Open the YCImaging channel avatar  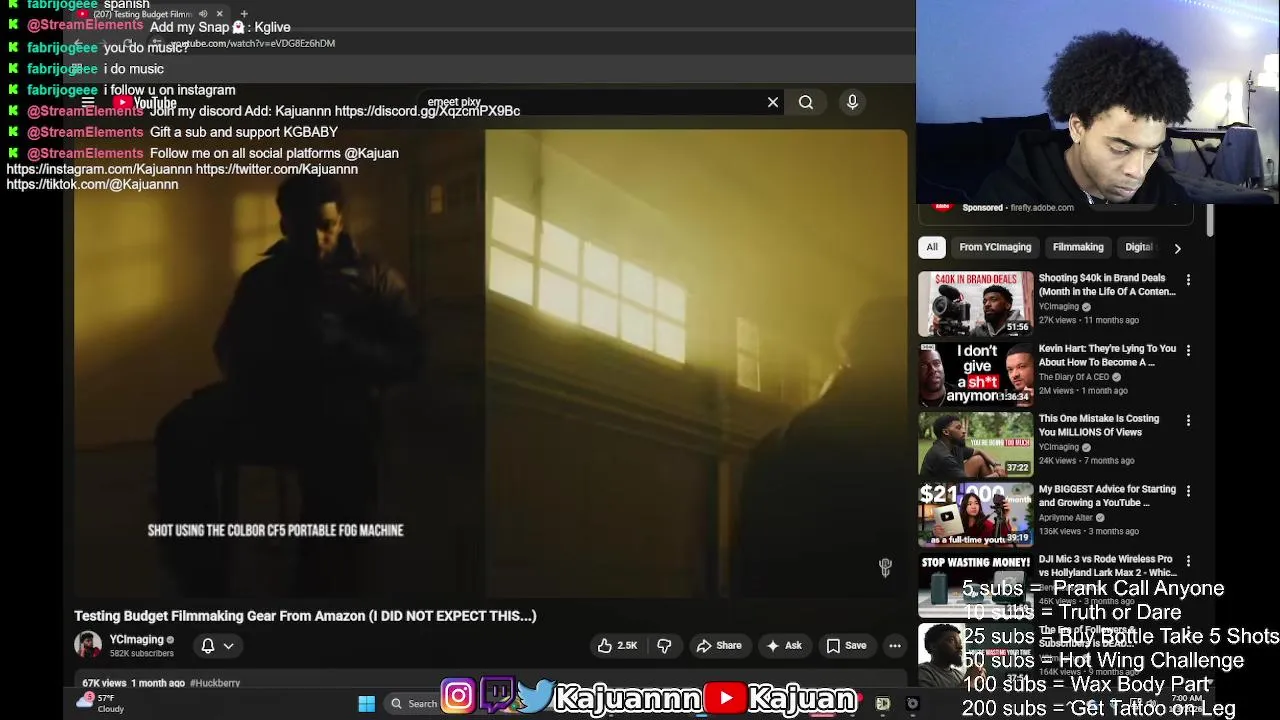click(x=88, y=645)
